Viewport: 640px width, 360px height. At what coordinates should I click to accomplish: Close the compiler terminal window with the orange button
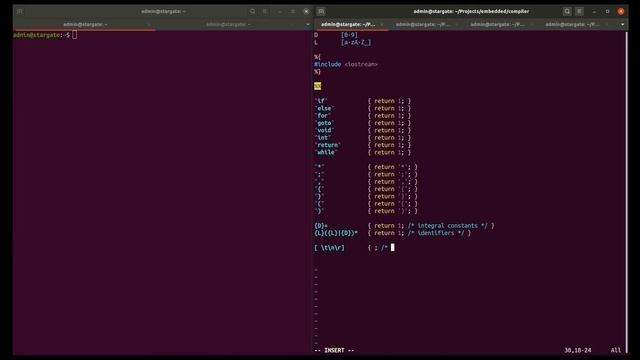[x=621, y=11]
